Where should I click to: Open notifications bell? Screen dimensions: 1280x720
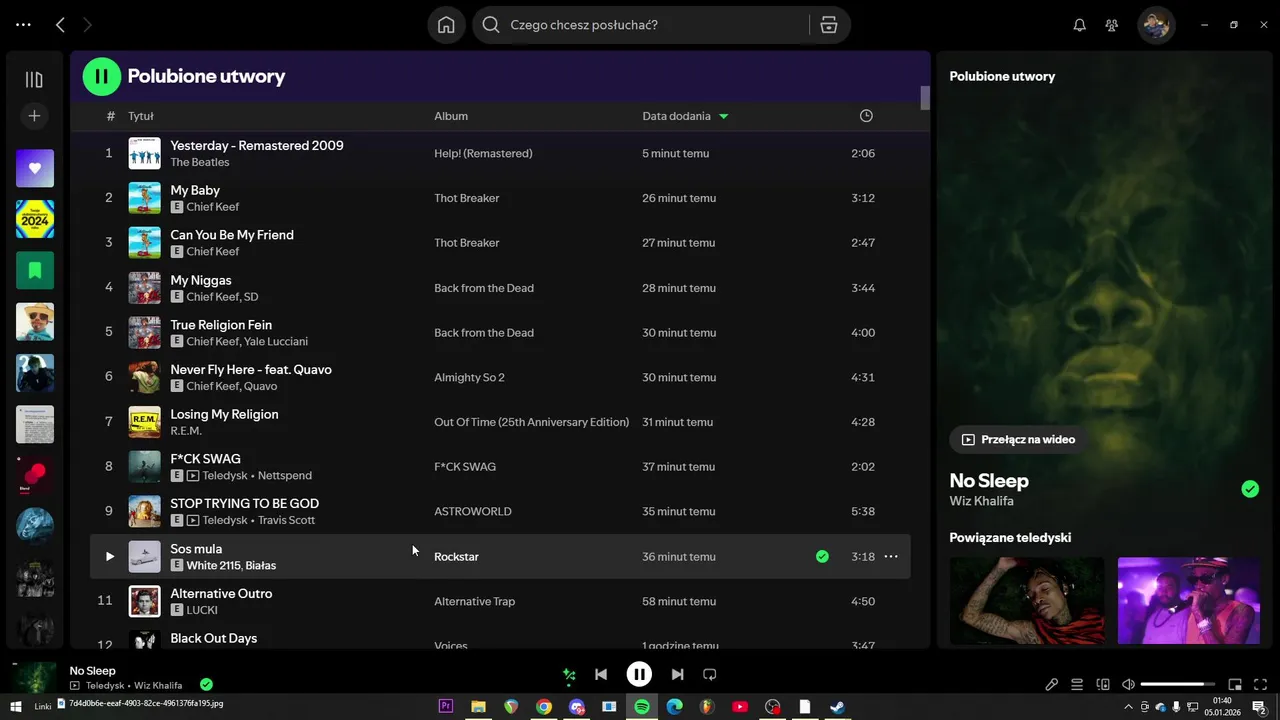[x=1079, y=25]
